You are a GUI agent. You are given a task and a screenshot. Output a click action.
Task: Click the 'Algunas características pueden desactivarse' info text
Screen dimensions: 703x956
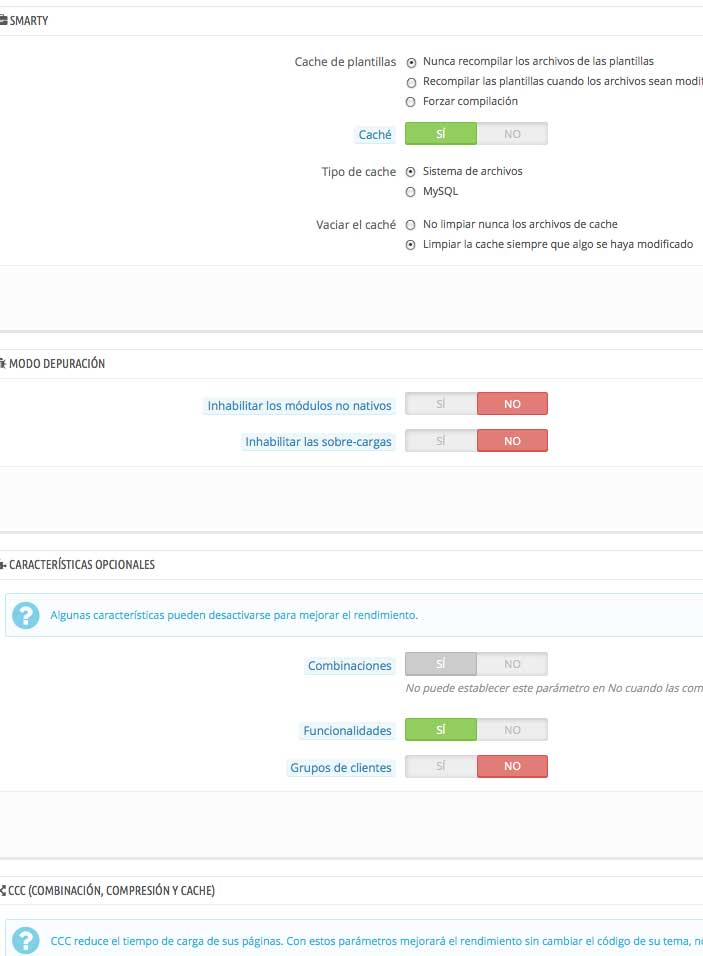pos(234,615)
